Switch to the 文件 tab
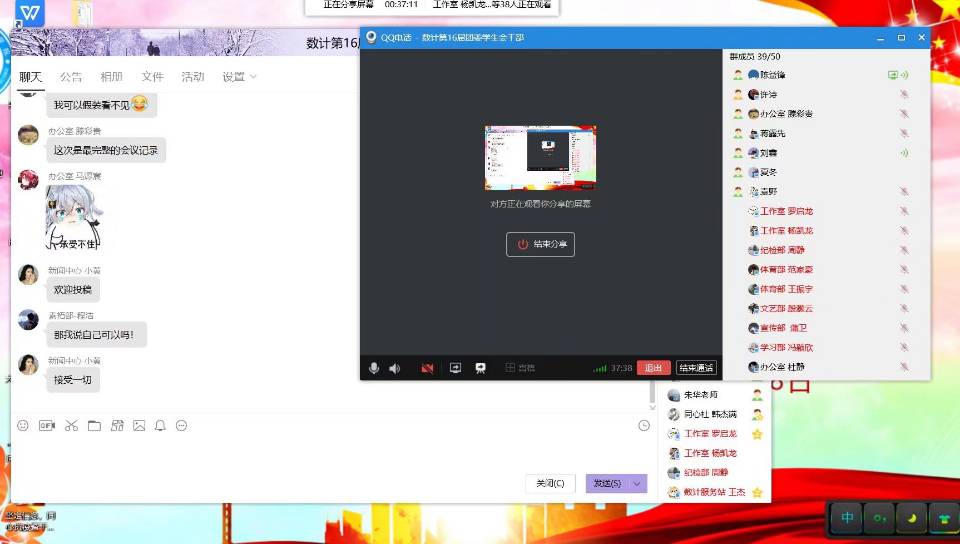 [152, 77]
